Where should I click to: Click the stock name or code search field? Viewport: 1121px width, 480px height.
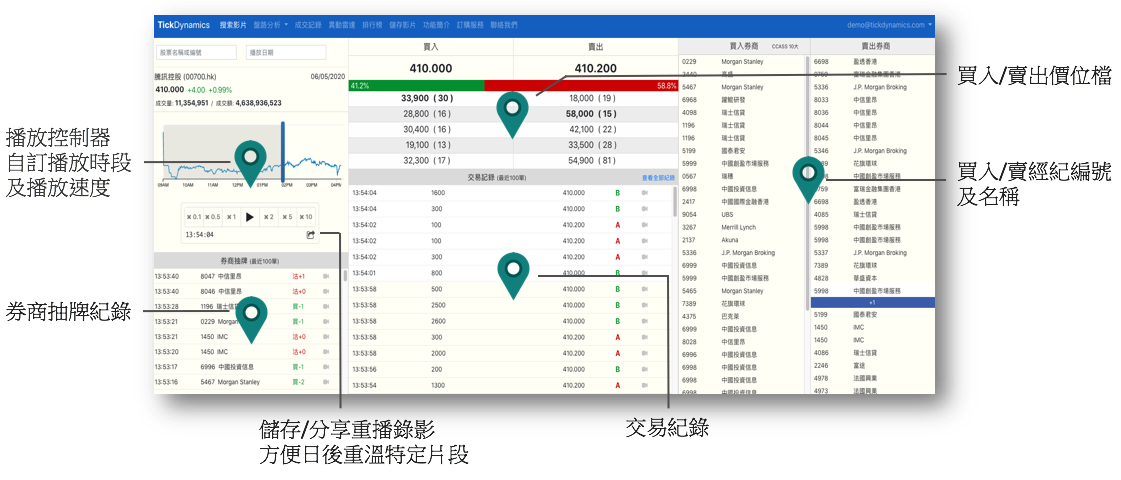197,52
